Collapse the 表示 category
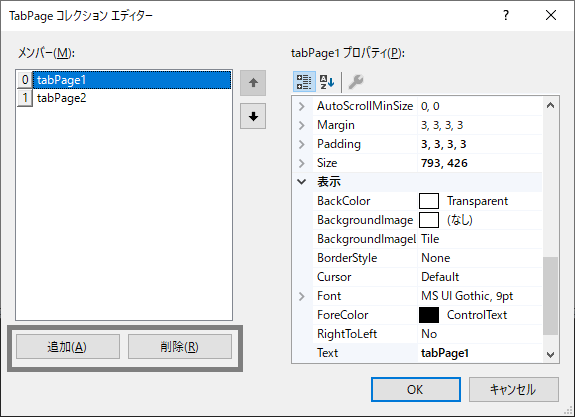This screenshot has width=575, height=417. [302, 182]
